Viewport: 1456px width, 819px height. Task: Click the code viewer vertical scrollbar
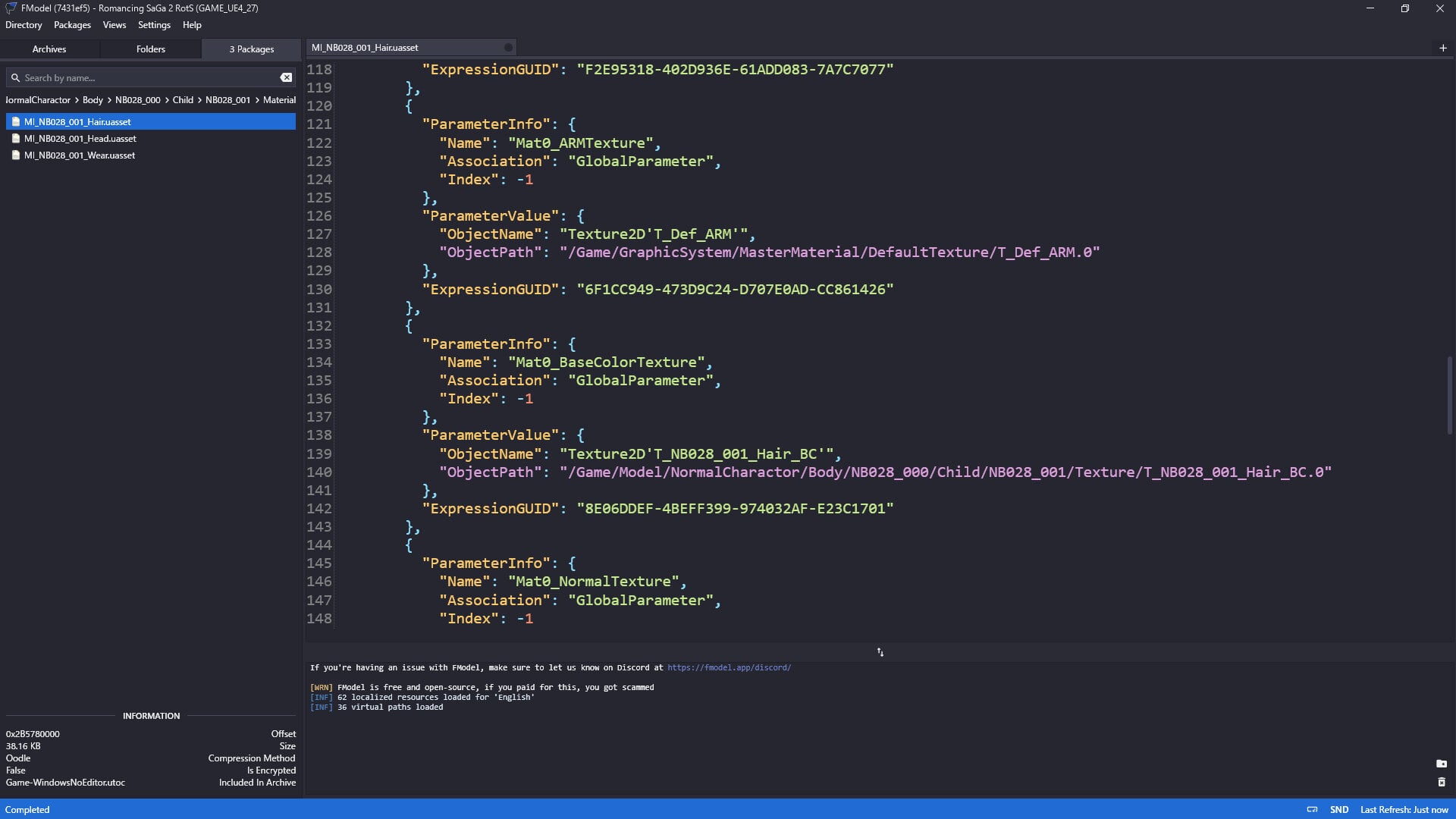click(1449, 394)
